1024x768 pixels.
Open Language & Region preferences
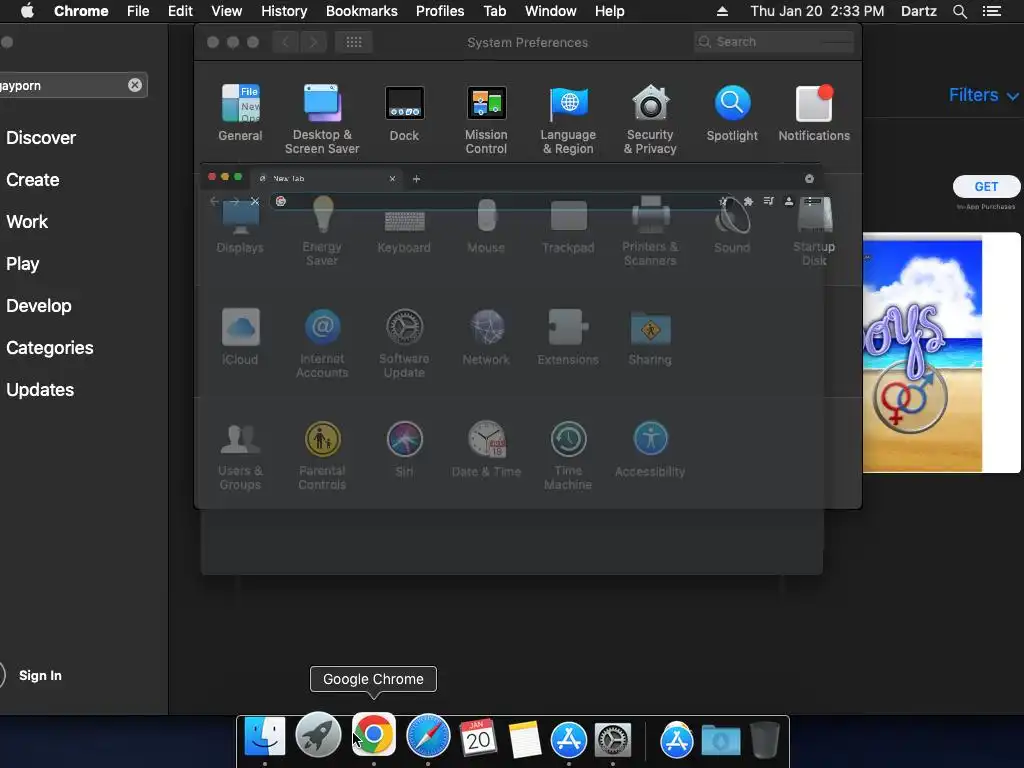pos(568,119)
